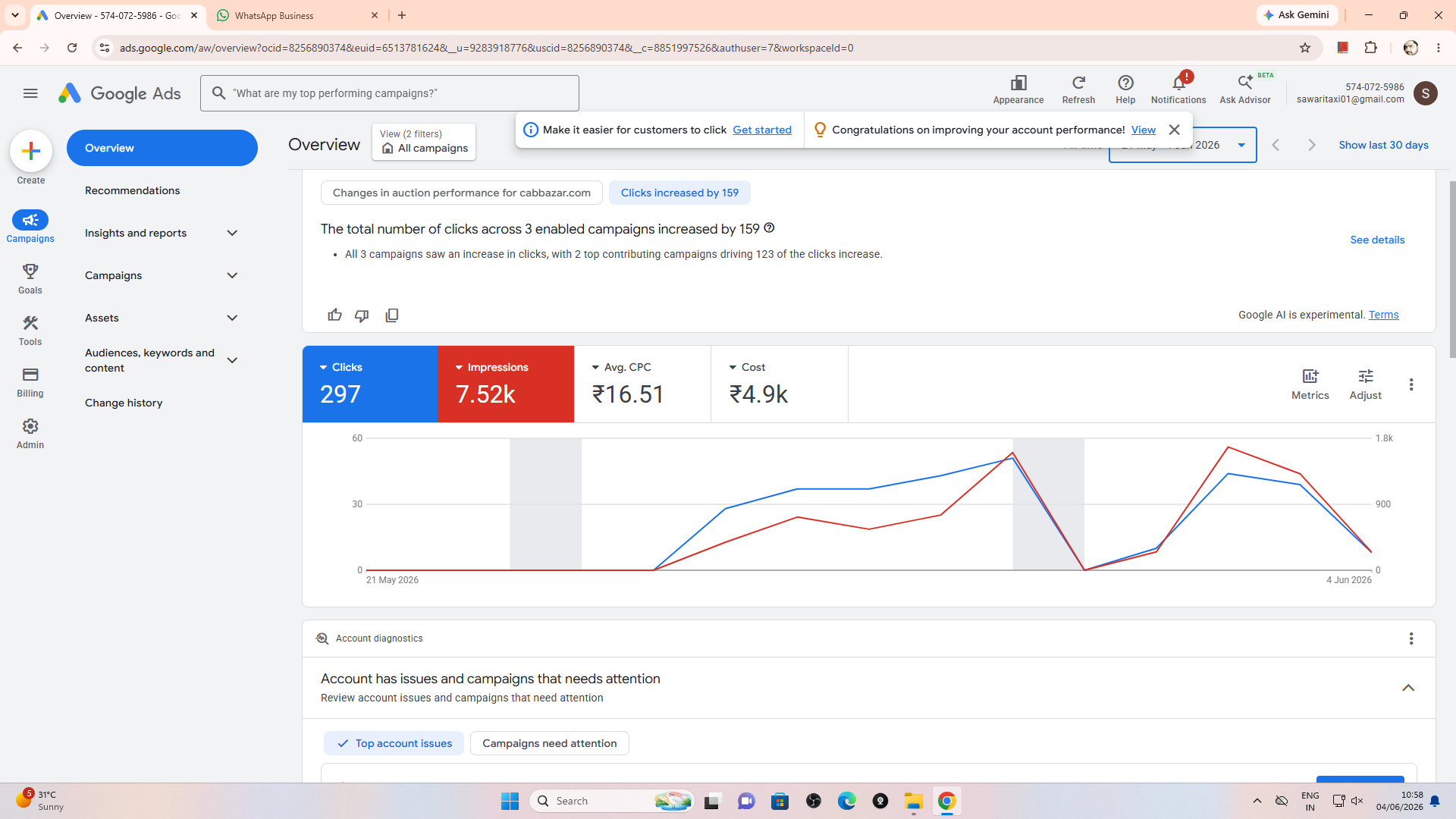Open Change history in the sidebar
1456x819 pixels.
click(124, 403)
